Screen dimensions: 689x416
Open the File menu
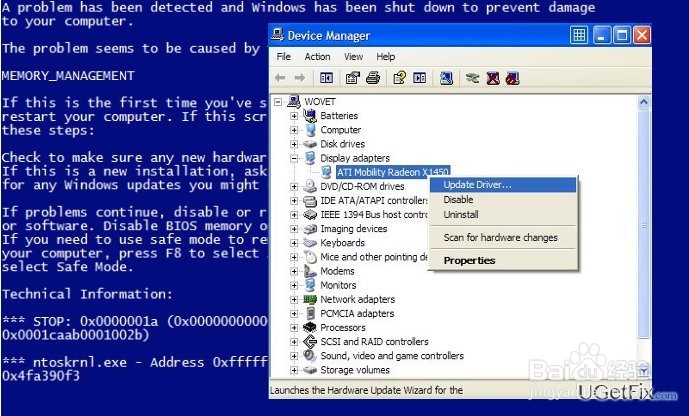[283, 57]
